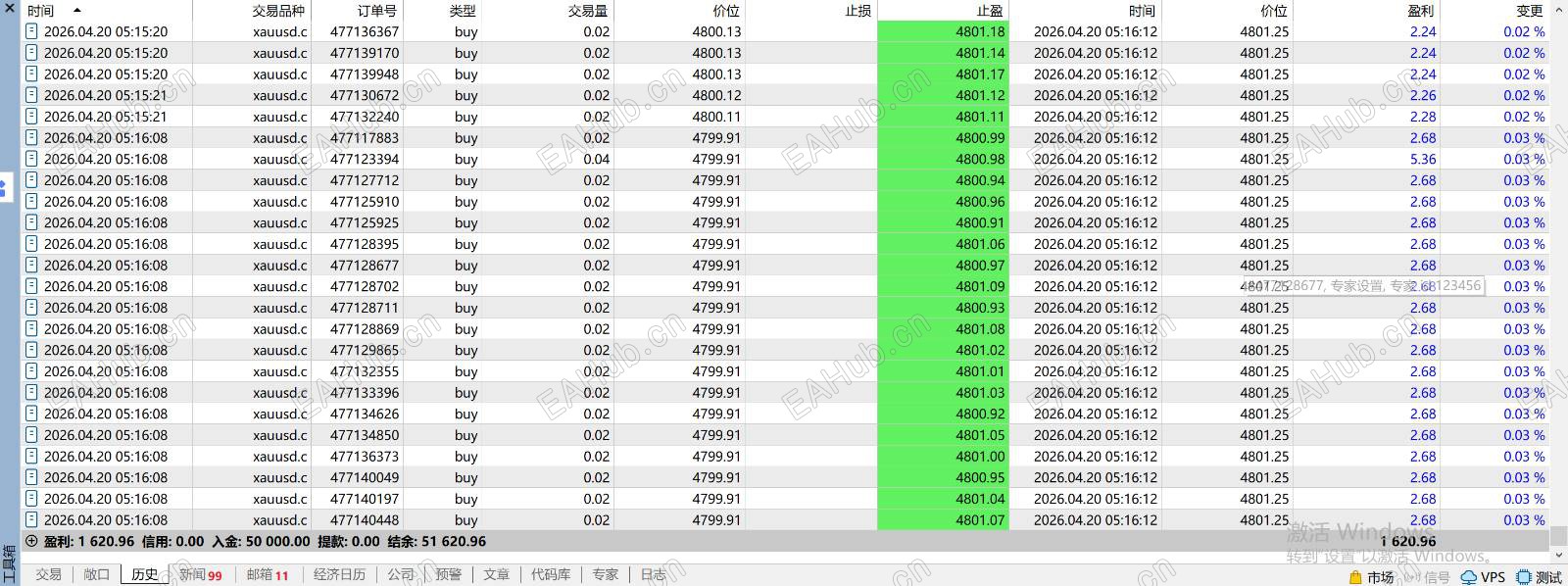This screenshot has height=586, width=1568.
Task: Click the document icon of order 477128711
Action: [31, 308]
